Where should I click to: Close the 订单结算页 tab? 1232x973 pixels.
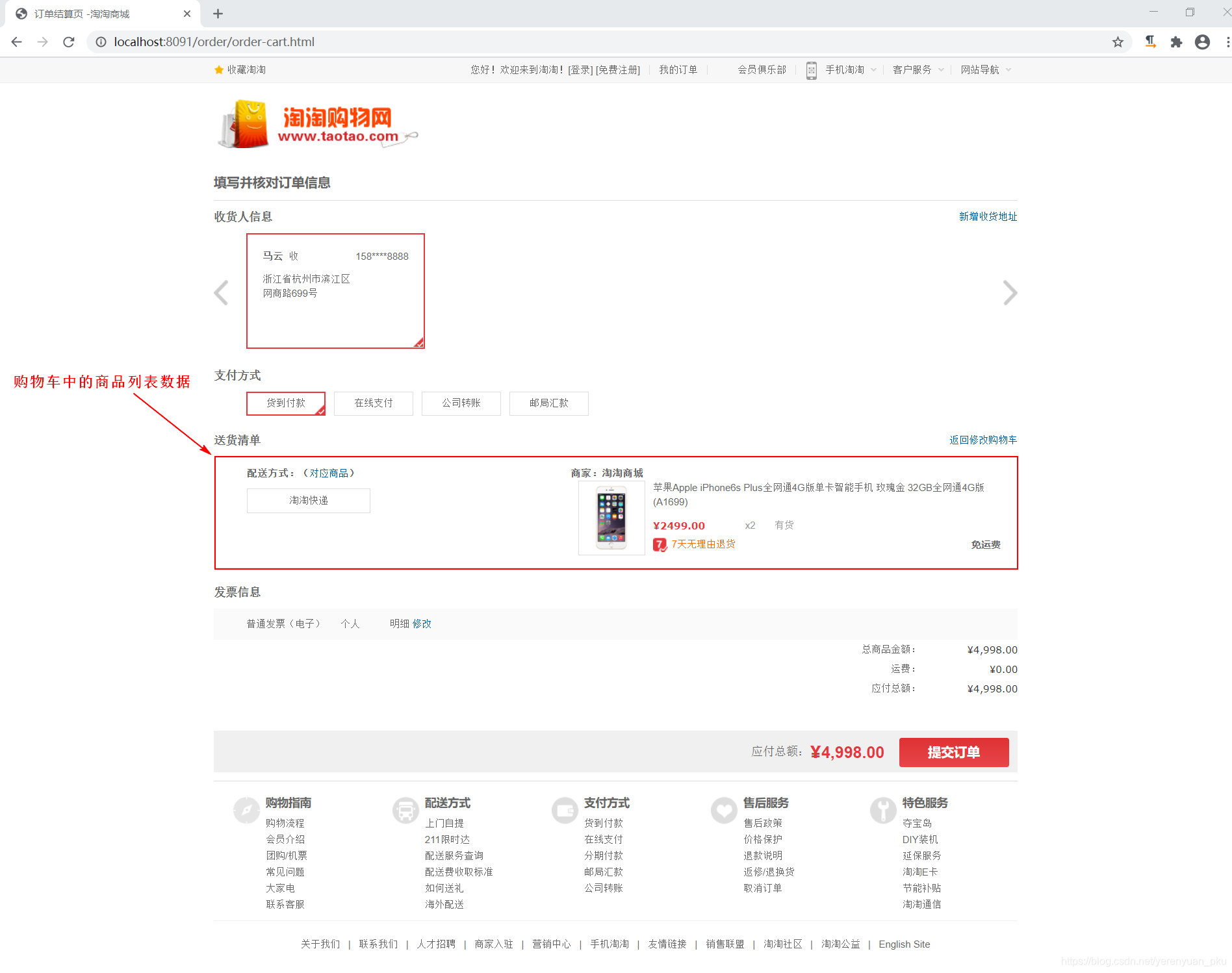187,14
